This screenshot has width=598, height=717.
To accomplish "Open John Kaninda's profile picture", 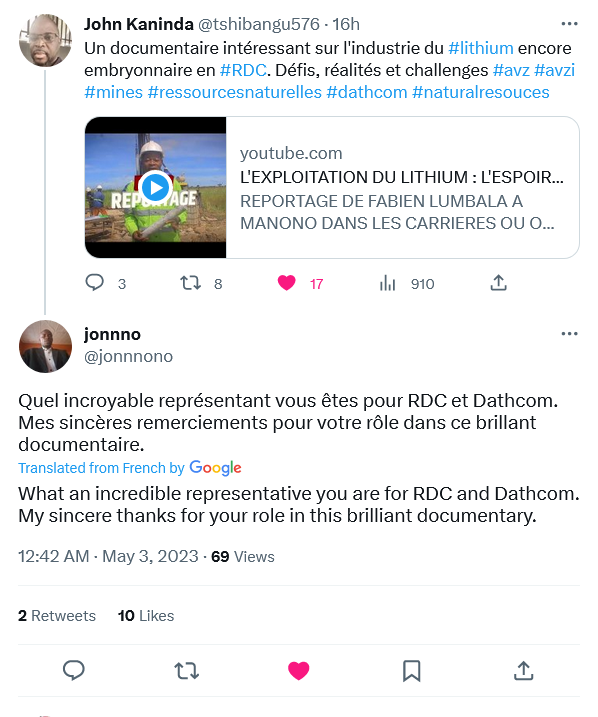I will pos(45,40).
